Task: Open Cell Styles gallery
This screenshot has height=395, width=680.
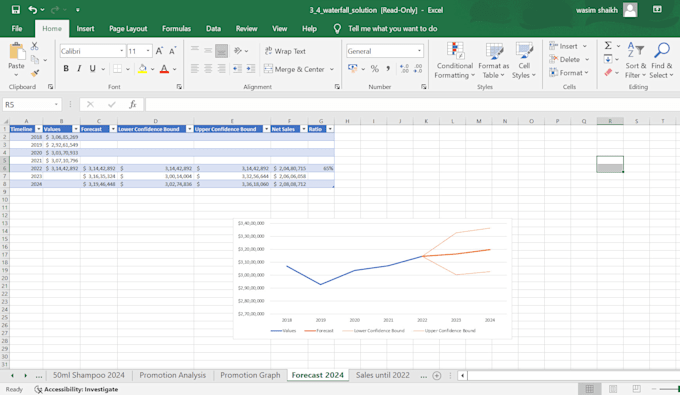Action: coord(524,61)
